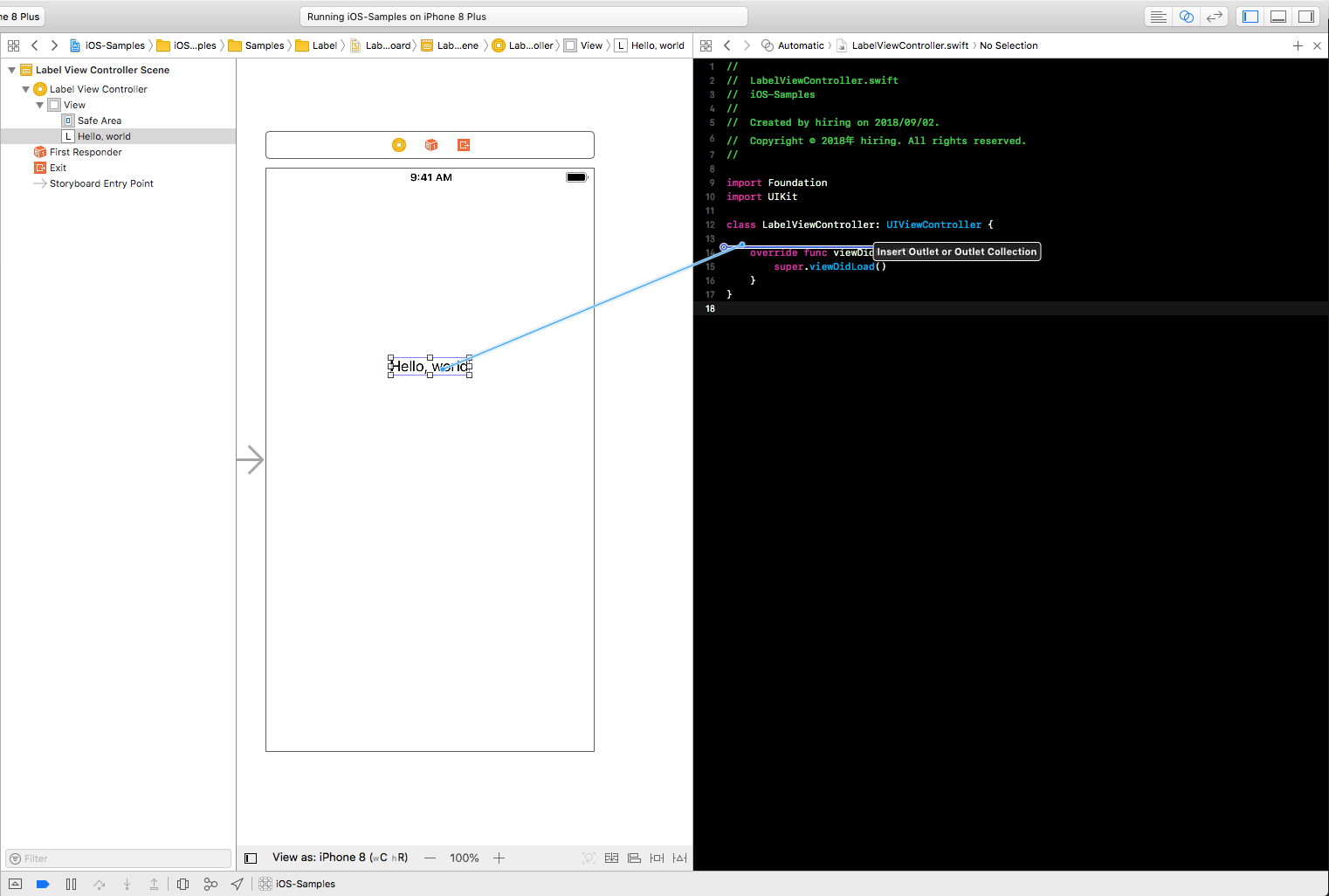The width and height of the screenshot is (1329, 896).
Task: Collapse the Label View Controller tree item
Action: (25, 89)
